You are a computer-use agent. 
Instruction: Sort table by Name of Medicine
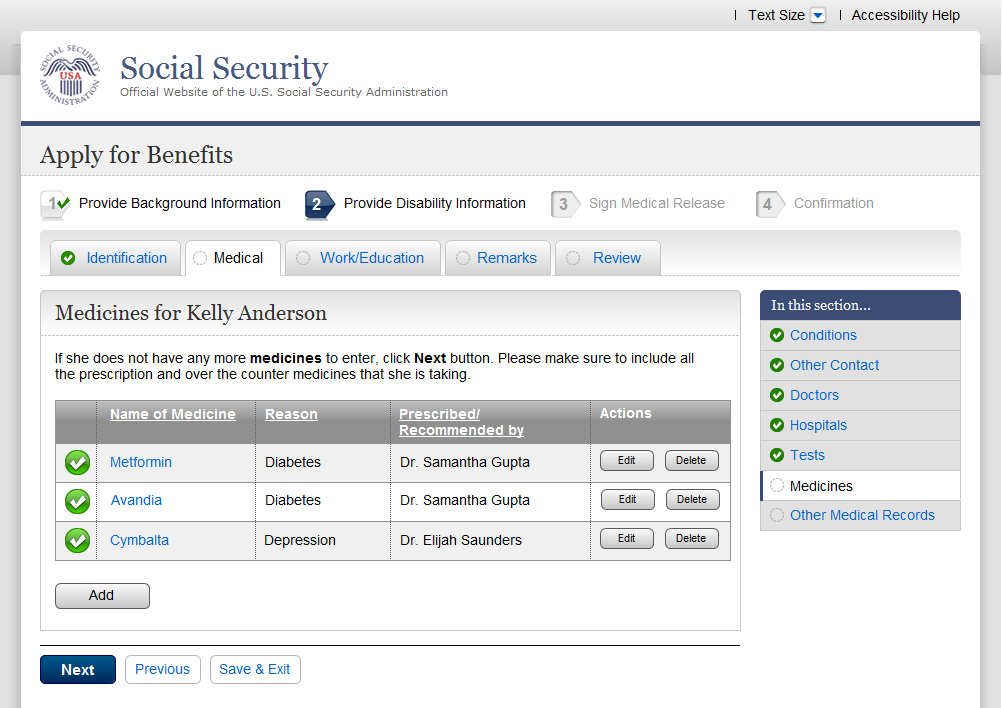(173, 414)
